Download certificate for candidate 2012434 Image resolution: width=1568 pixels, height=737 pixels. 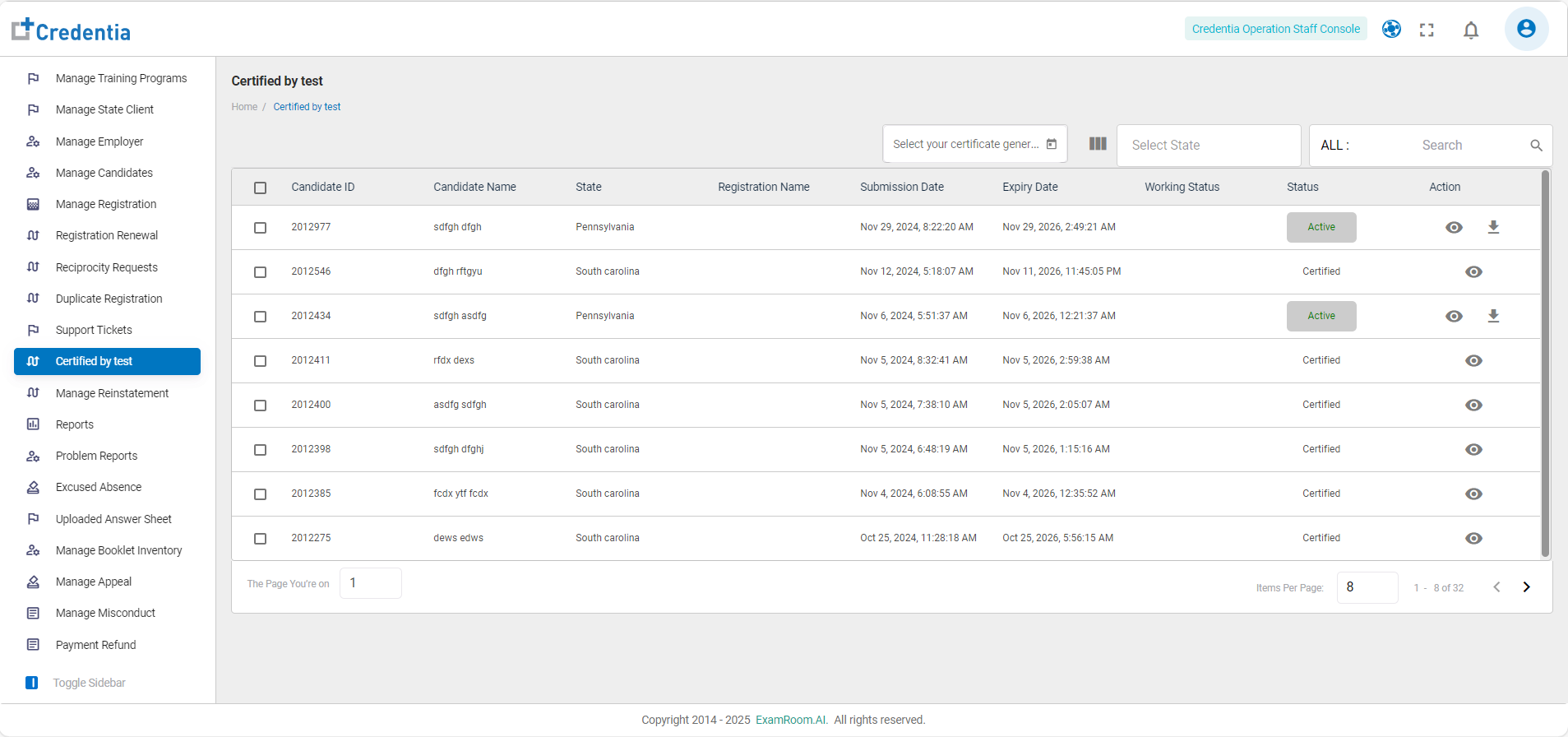pyautogui.click(x=1493, y=316)
